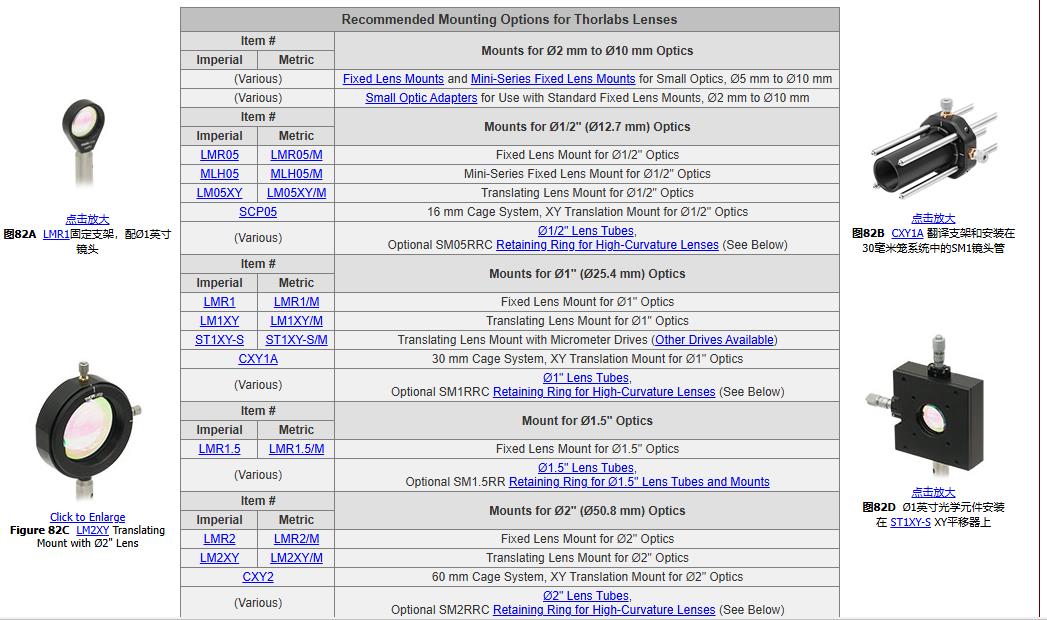Open the LMR1 link in the table
This screenshot has height=620, width=1047.
click(219, 302)
